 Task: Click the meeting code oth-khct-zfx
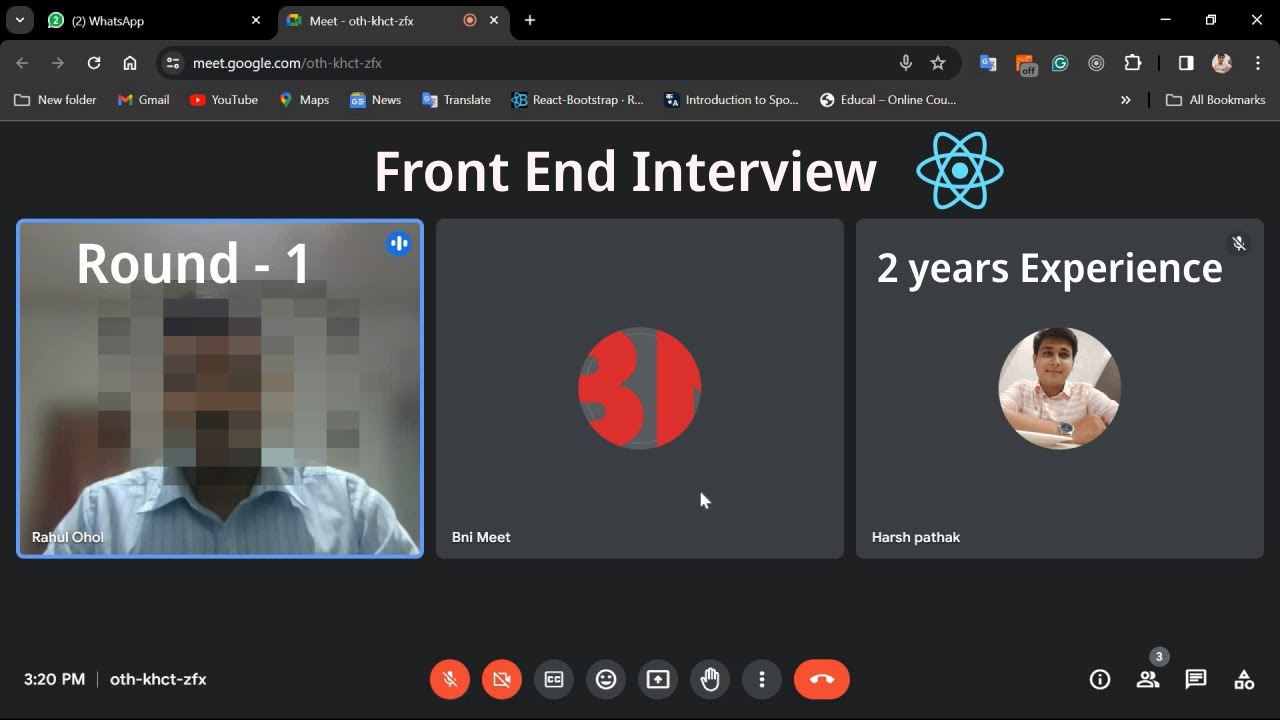tap(158, 679)
